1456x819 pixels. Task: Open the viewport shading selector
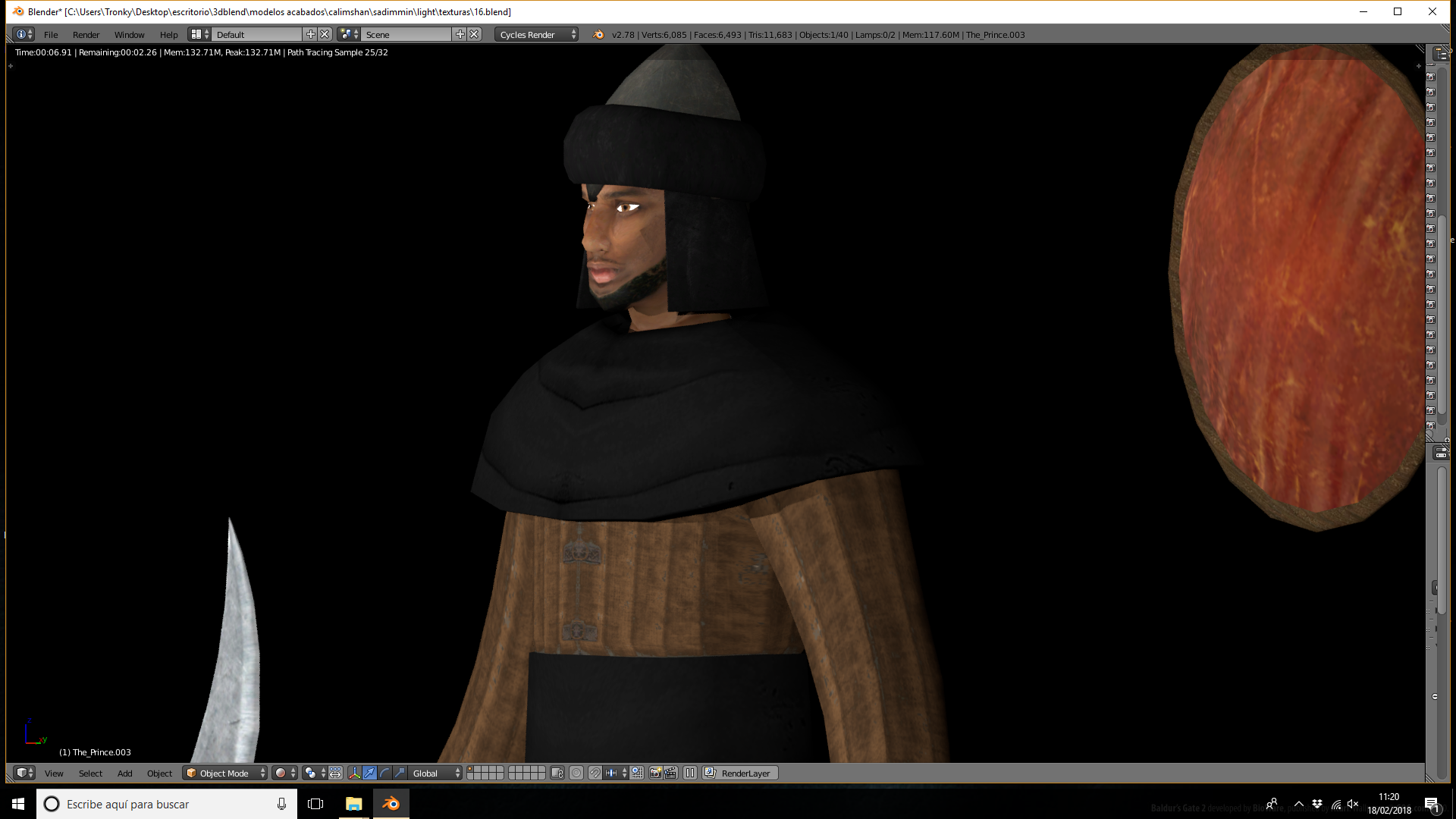[285, 773]
